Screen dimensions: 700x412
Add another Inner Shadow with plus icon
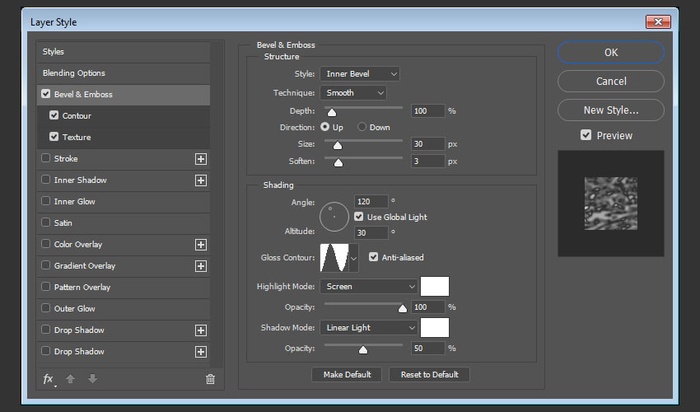pos(200,180)
